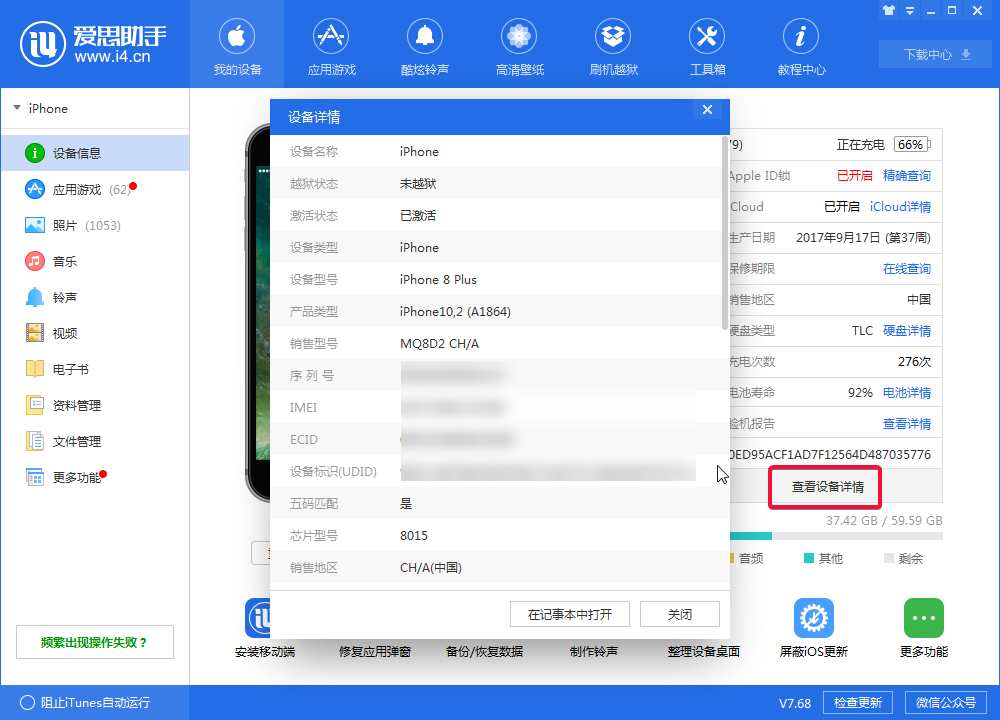Open the 教程中心 tutorial center

[x=801, y=45]
